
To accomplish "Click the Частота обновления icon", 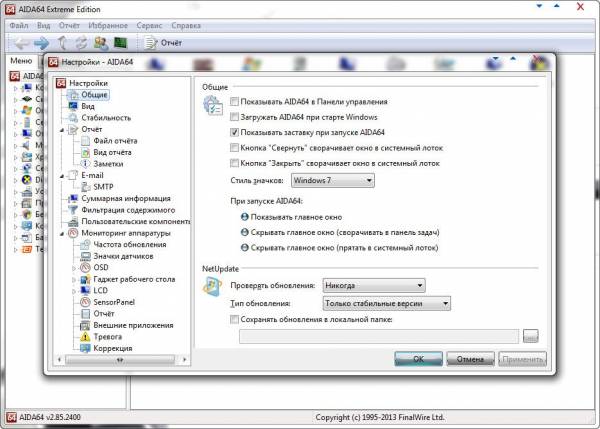I will (85, 245).
